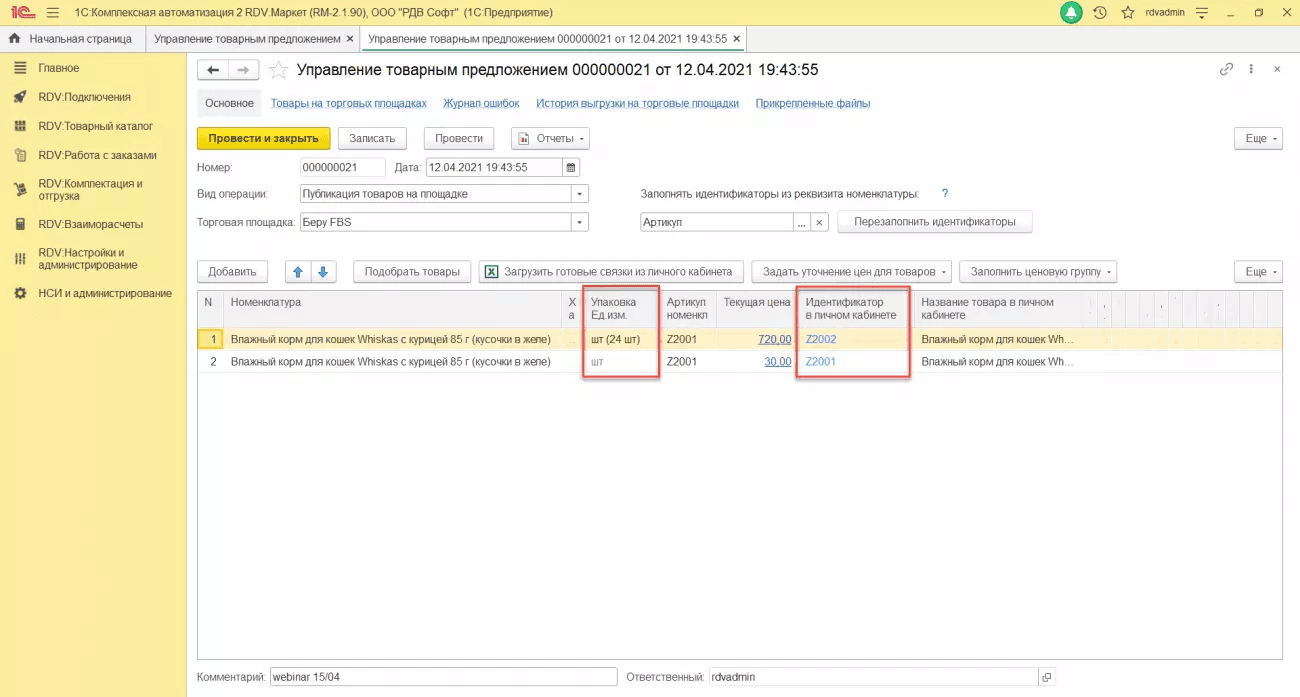
Task: Click the back navigation arrow
Action: [x=213, y=70]
